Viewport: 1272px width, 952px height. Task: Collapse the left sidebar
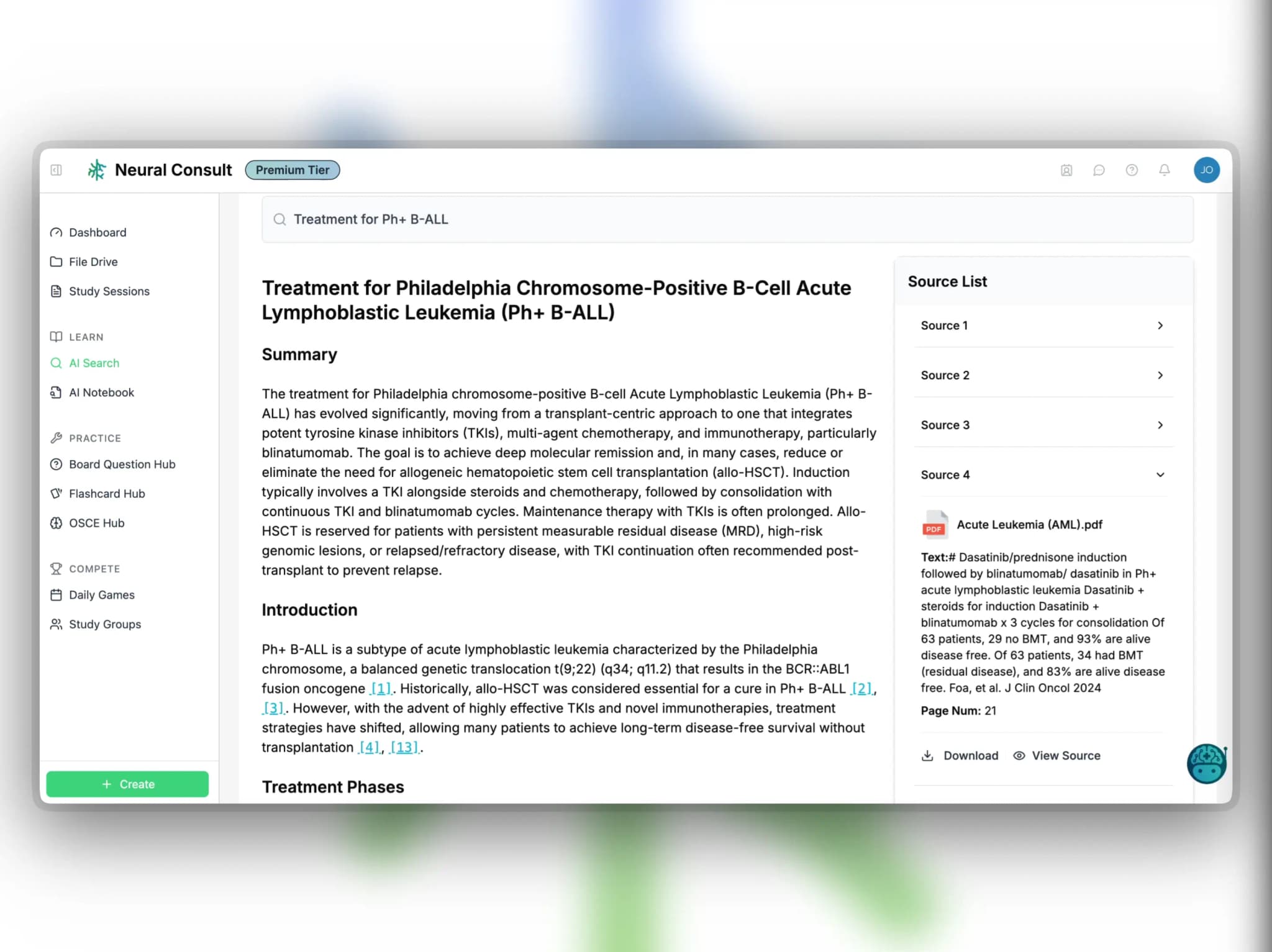coord(57,170)
